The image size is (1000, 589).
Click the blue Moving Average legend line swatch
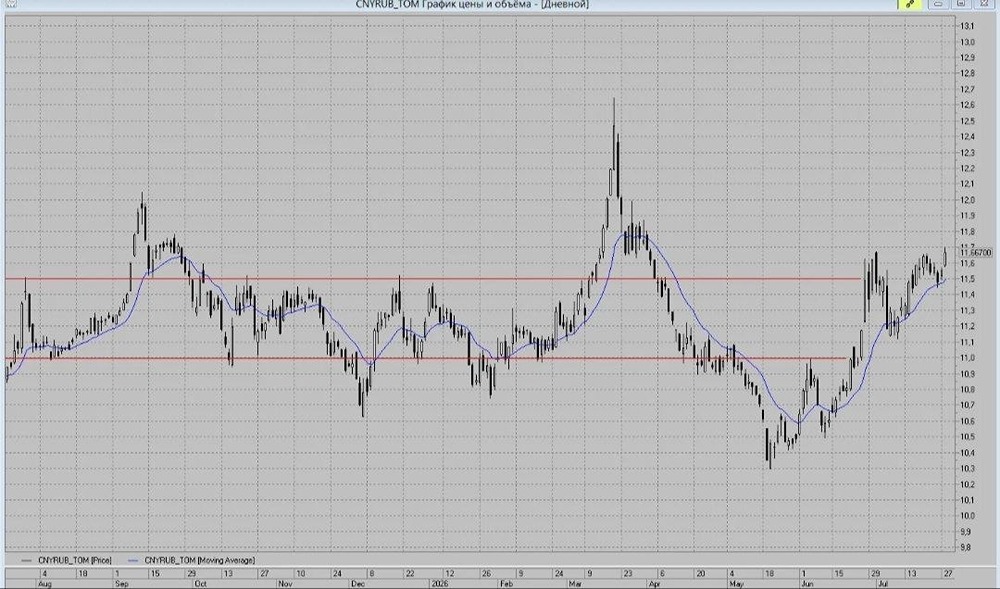(133, 560)
